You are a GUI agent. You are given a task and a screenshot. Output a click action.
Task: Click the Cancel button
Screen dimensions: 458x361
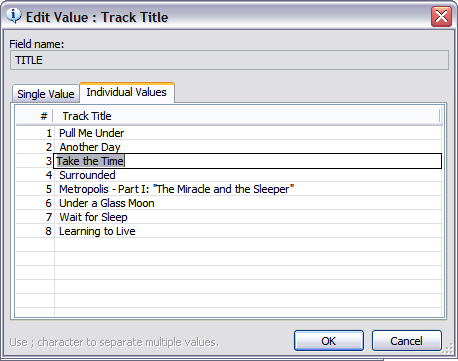tap(407, 341)
